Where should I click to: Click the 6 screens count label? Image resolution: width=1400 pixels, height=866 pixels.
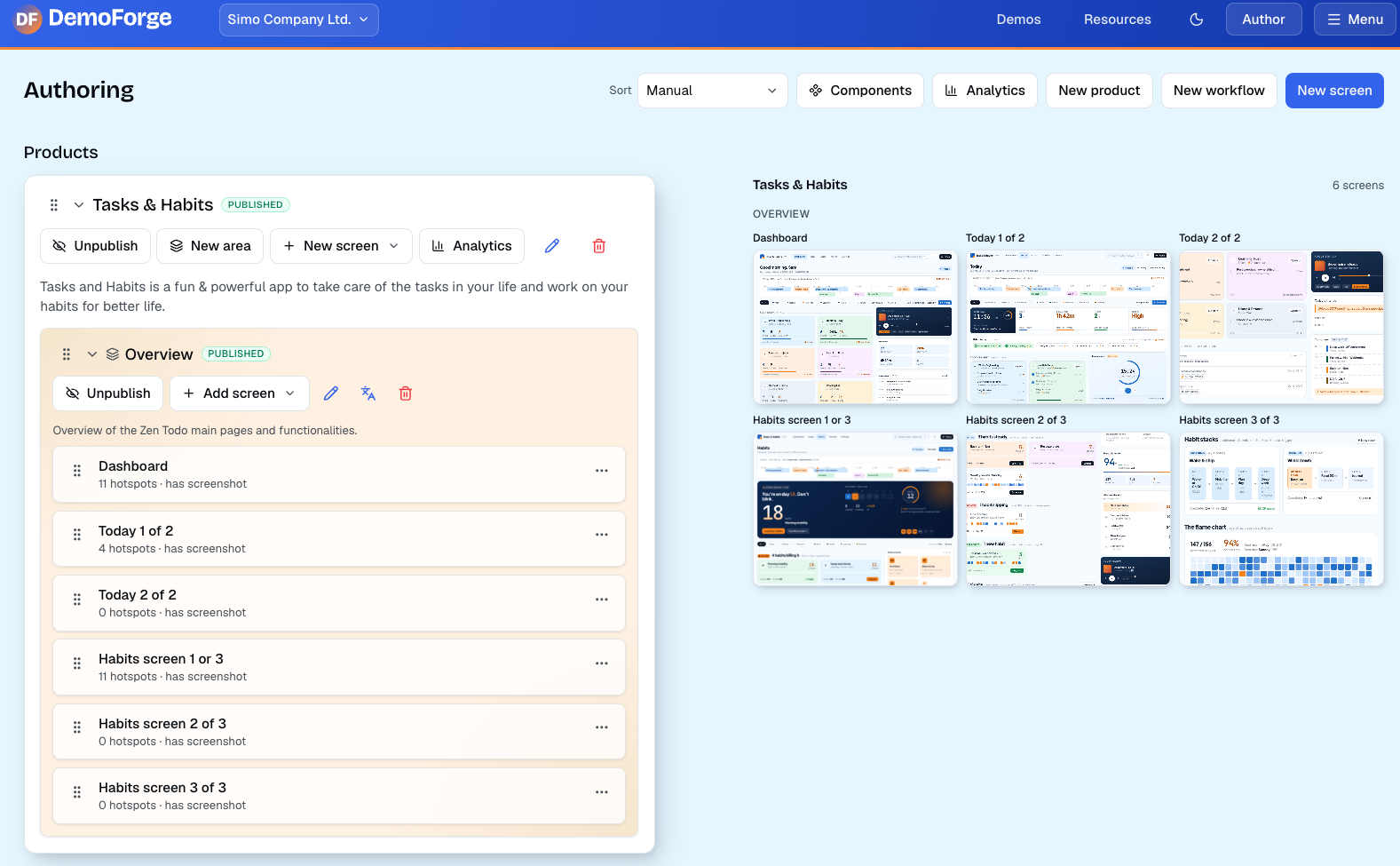(1358, 186)
